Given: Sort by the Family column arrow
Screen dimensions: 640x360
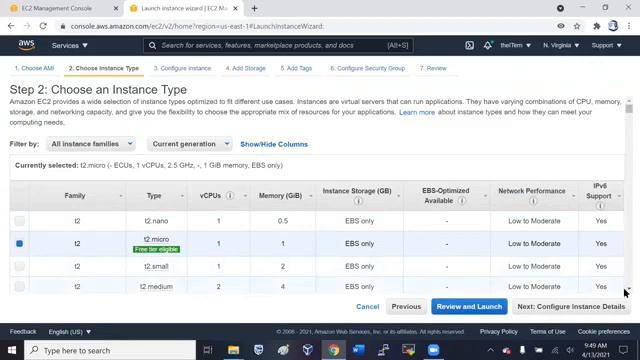Looking at the screenshot, I should click(121, 196).
